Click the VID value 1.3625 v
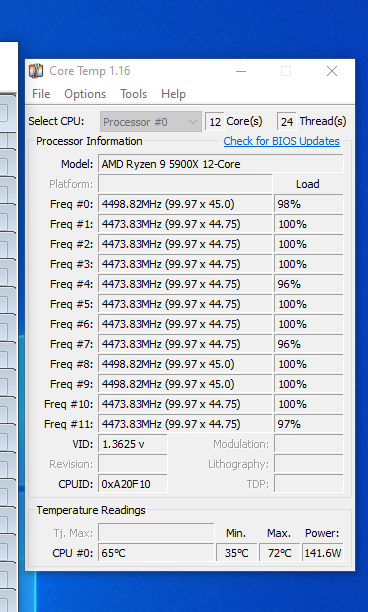The height and width of the screenshot is (612, 368). [133, 444]
